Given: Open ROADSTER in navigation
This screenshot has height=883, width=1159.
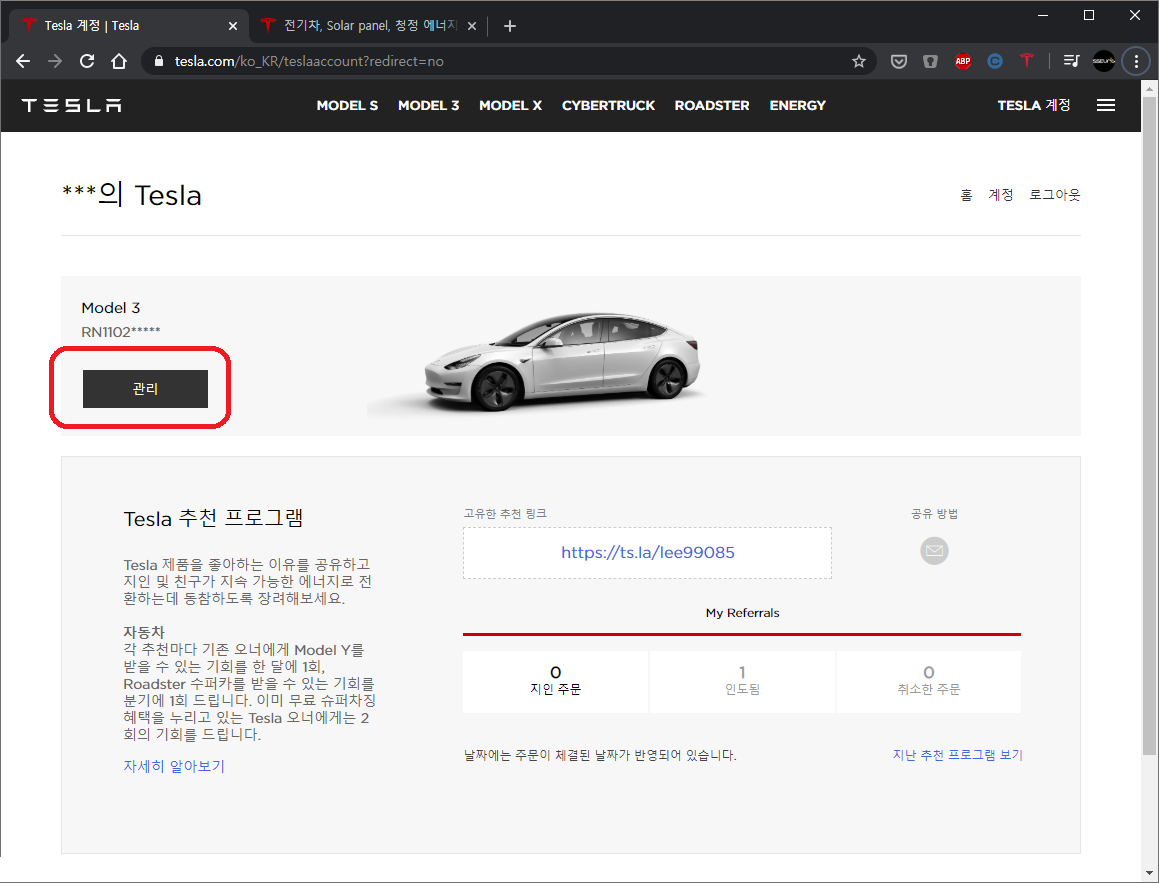Looking at the screenshot, I should point(712,106).
